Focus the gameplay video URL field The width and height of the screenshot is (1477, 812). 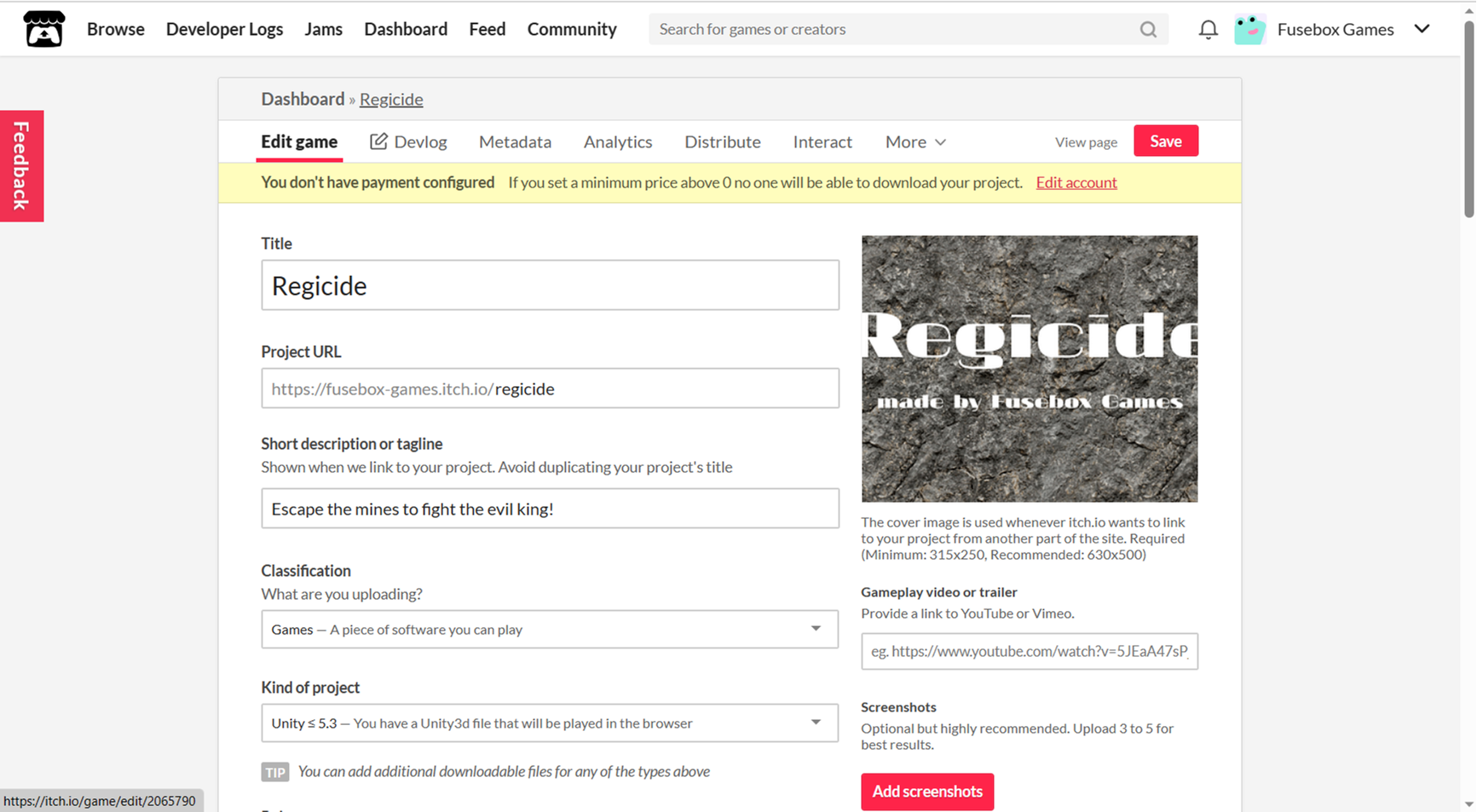(x=1029, y=652)
